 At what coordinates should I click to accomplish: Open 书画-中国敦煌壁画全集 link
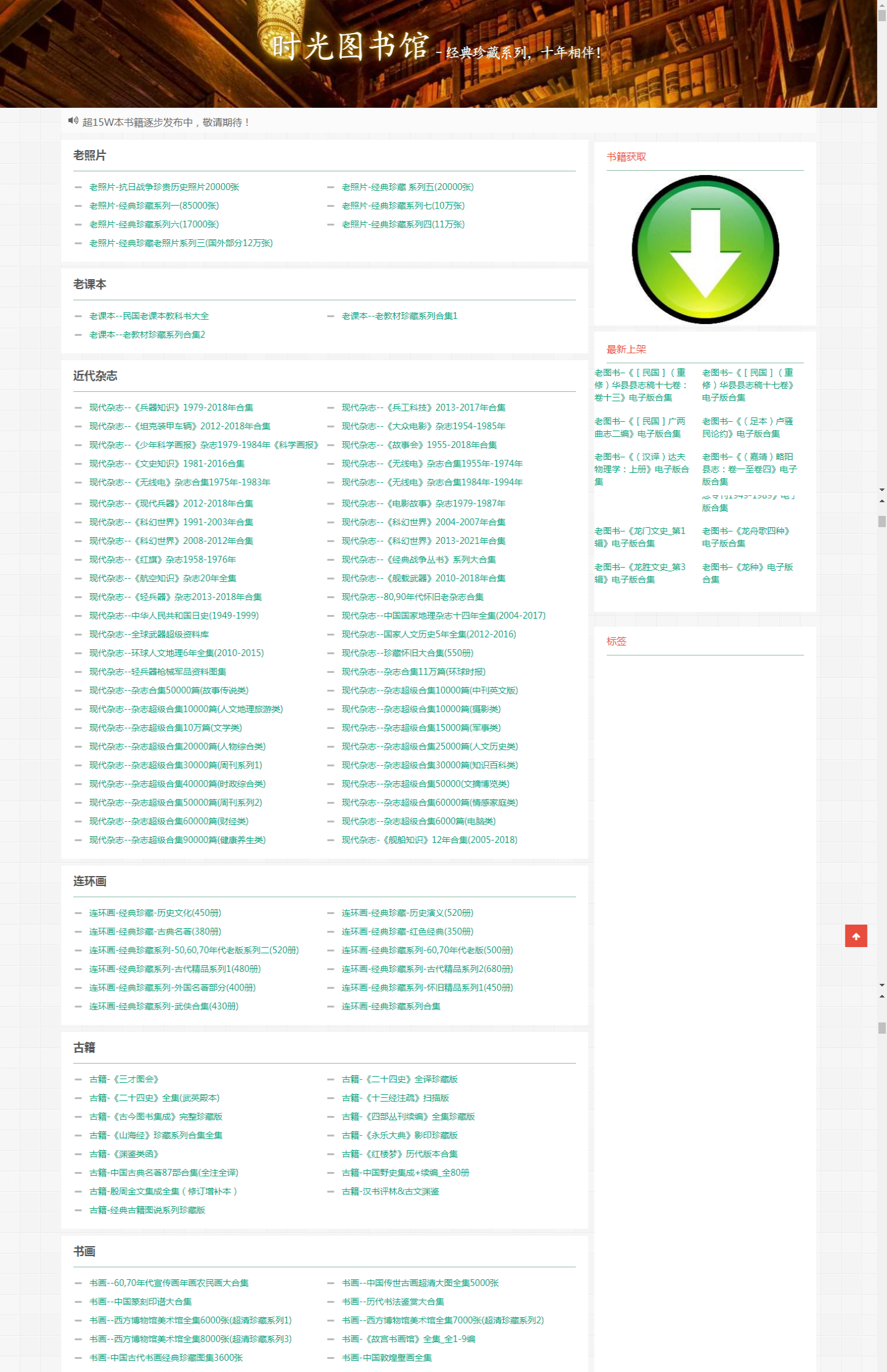[386, 1358]
